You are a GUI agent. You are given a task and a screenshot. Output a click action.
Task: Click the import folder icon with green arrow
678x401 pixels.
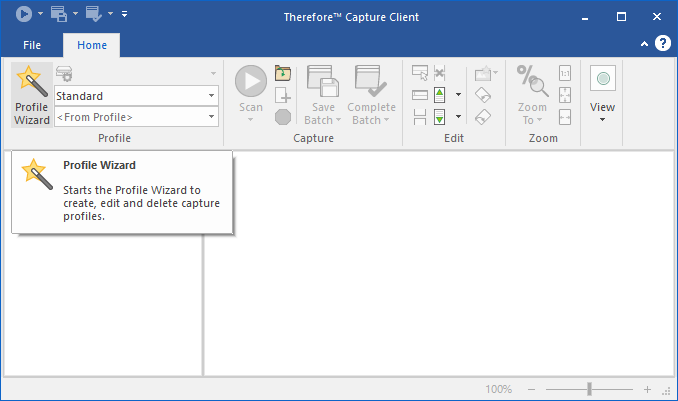click(283, 73)
